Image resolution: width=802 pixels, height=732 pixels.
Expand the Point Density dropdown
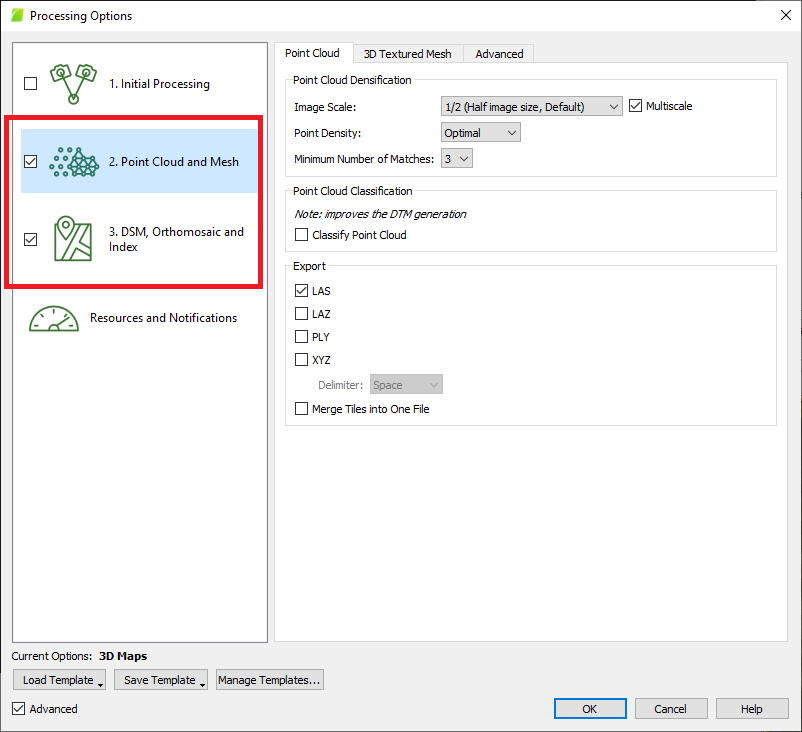(x=480, y=133)
